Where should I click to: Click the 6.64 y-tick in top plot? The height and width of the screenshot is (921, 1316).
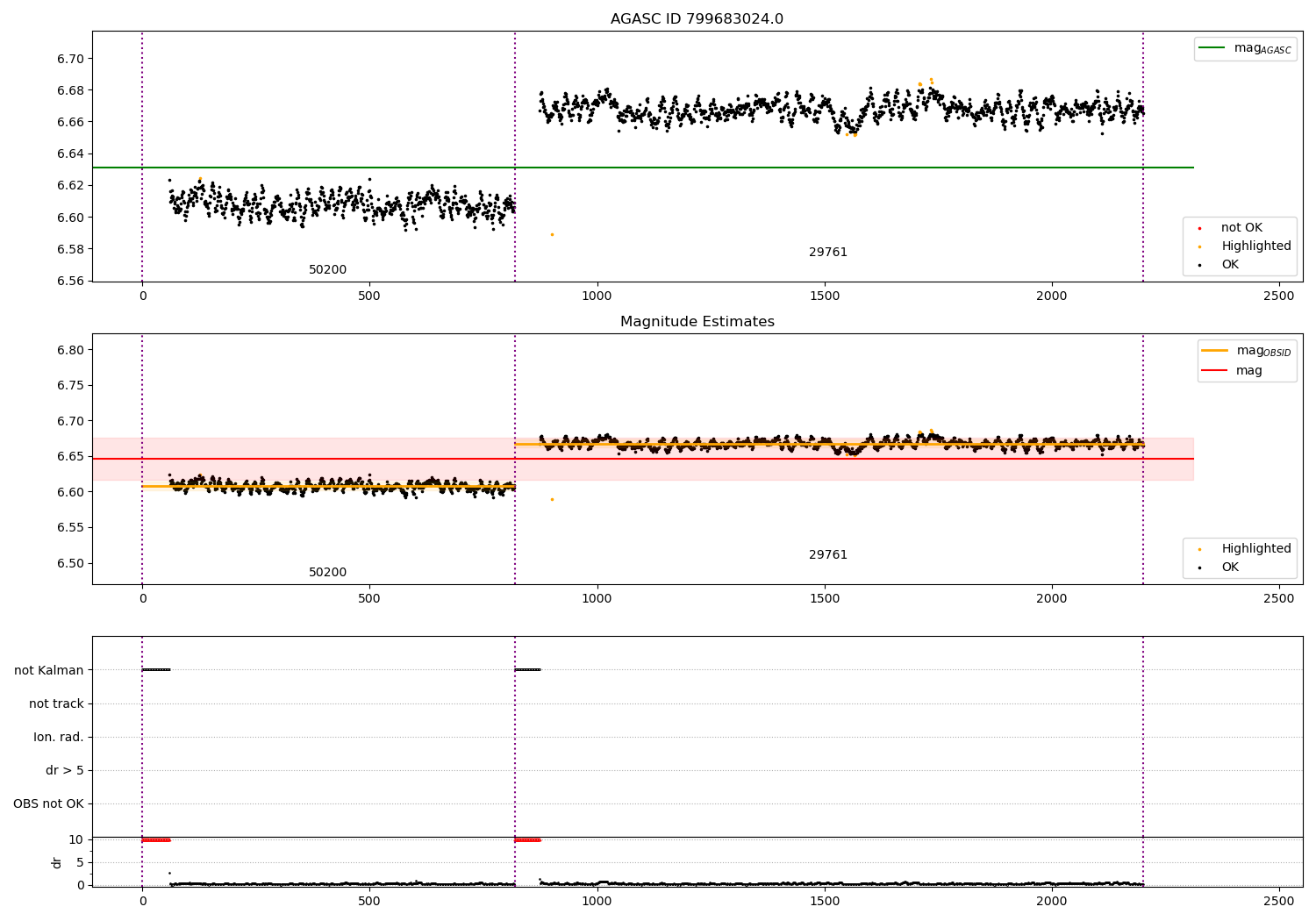coord(70,154)
